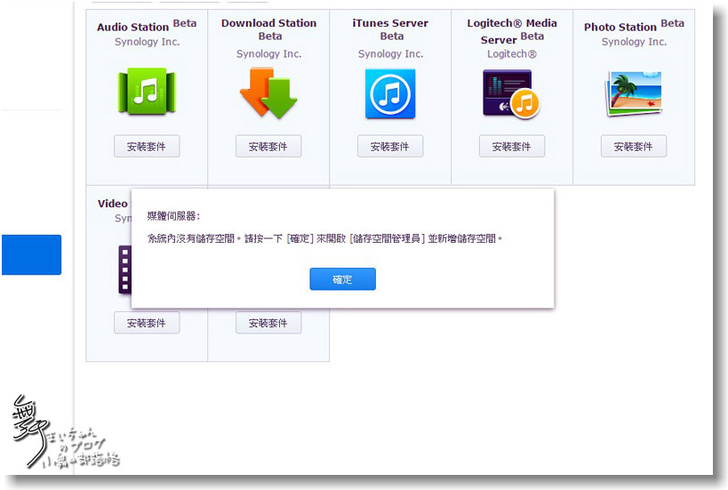Screen dimensions: 728x490
Task: Click the Audio Station green music icon
Action: click(146, 93)
